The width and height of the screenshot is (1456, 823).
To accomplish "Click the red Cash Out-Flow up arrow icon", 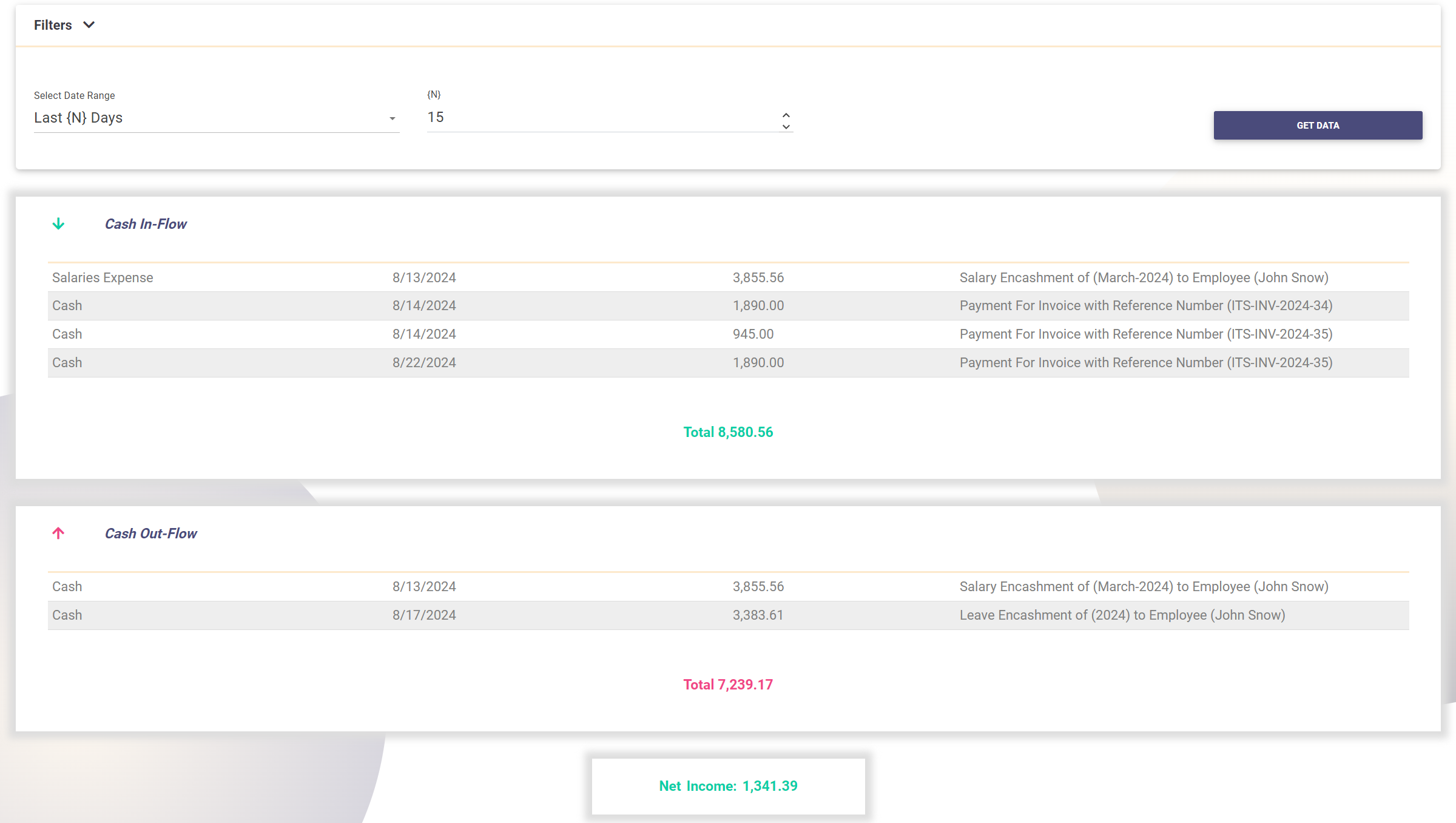I will [x=58, y=533].
